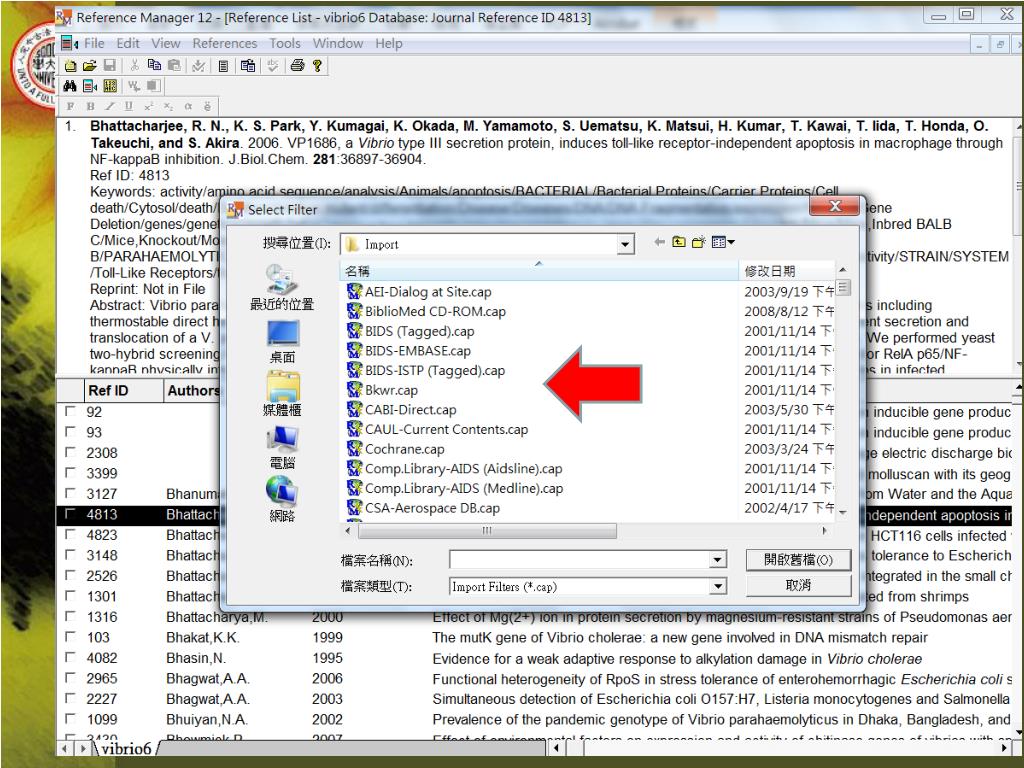This screenshot has height=768, width=1024.
Task: Click the Cut scissors icon
Action: (x=135, y=65)
